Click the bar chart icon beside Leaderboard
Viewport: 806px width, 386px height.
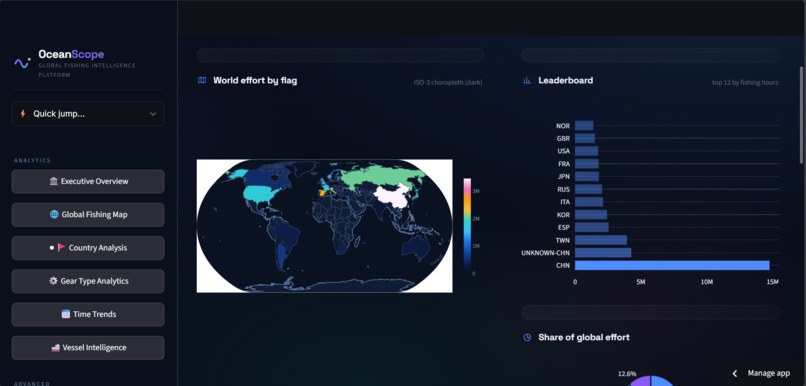[527, 80]
